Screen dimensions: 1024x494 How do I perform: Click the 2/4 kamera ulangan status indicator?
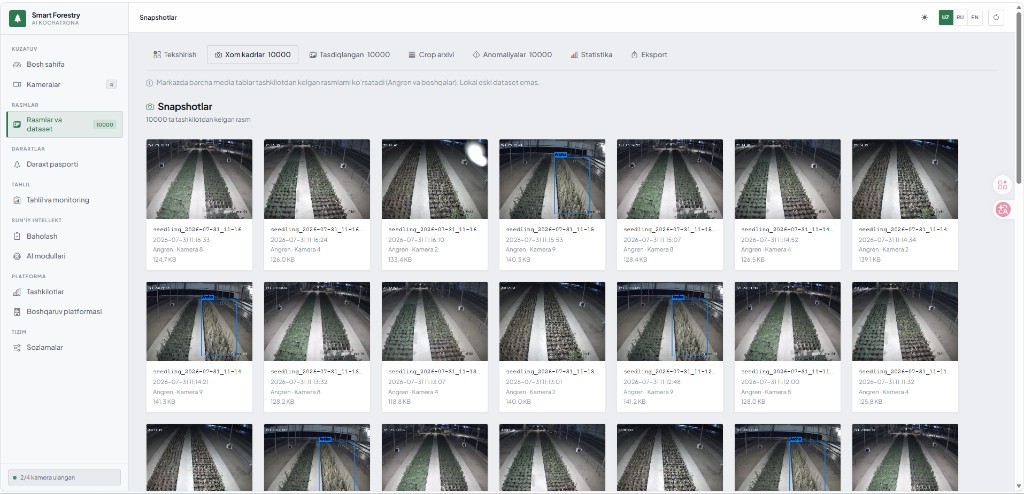64,478
